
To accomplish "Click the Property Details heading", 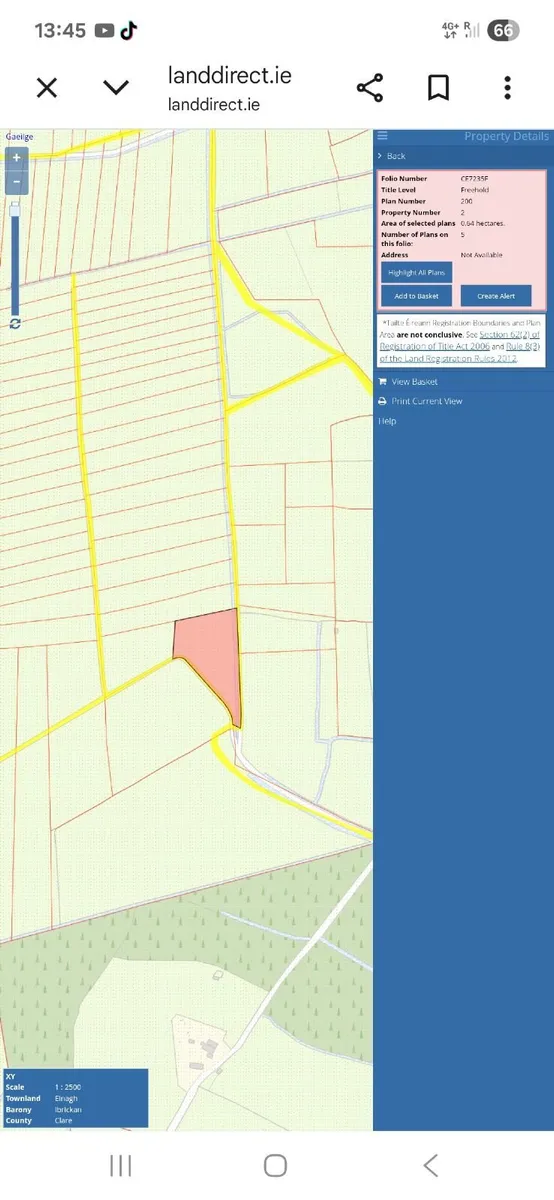I will (506, 136).
